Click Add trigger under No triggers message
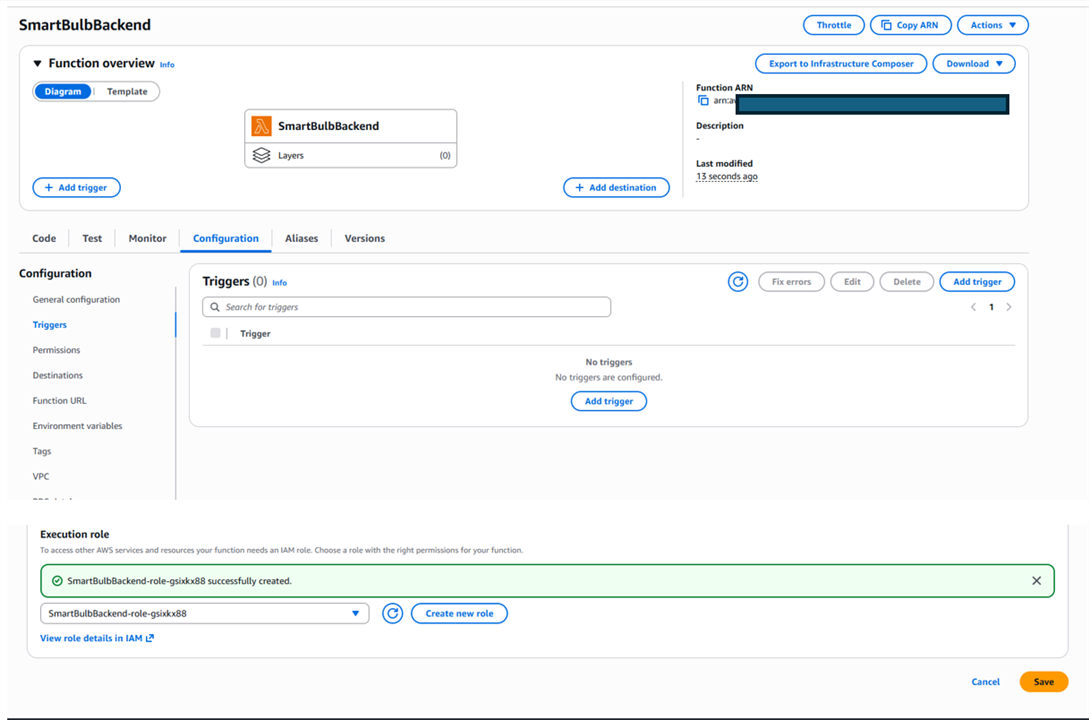 [x=608, y=401]
